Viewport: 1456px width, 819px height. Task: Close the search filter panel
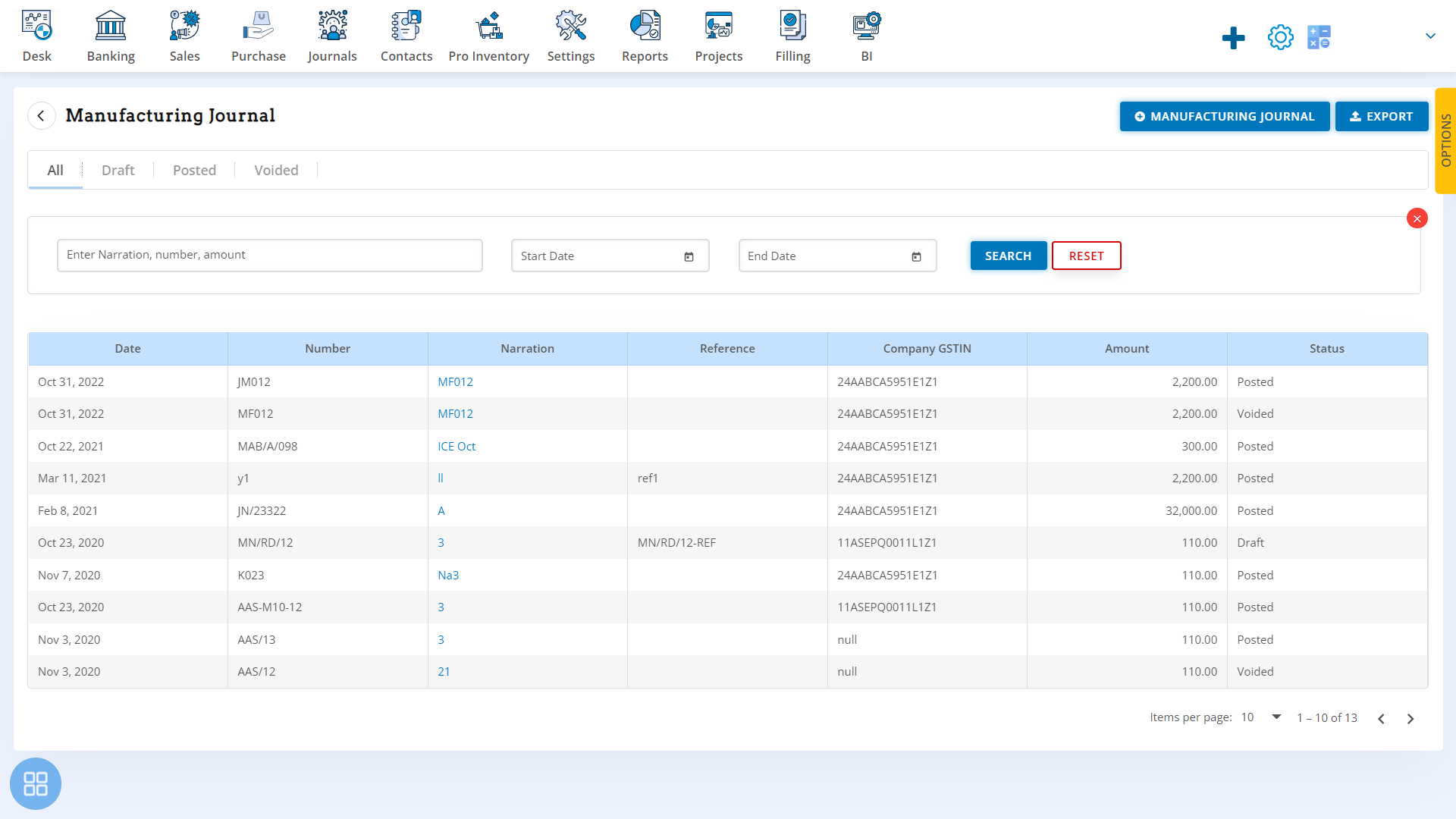(1417, 218)
